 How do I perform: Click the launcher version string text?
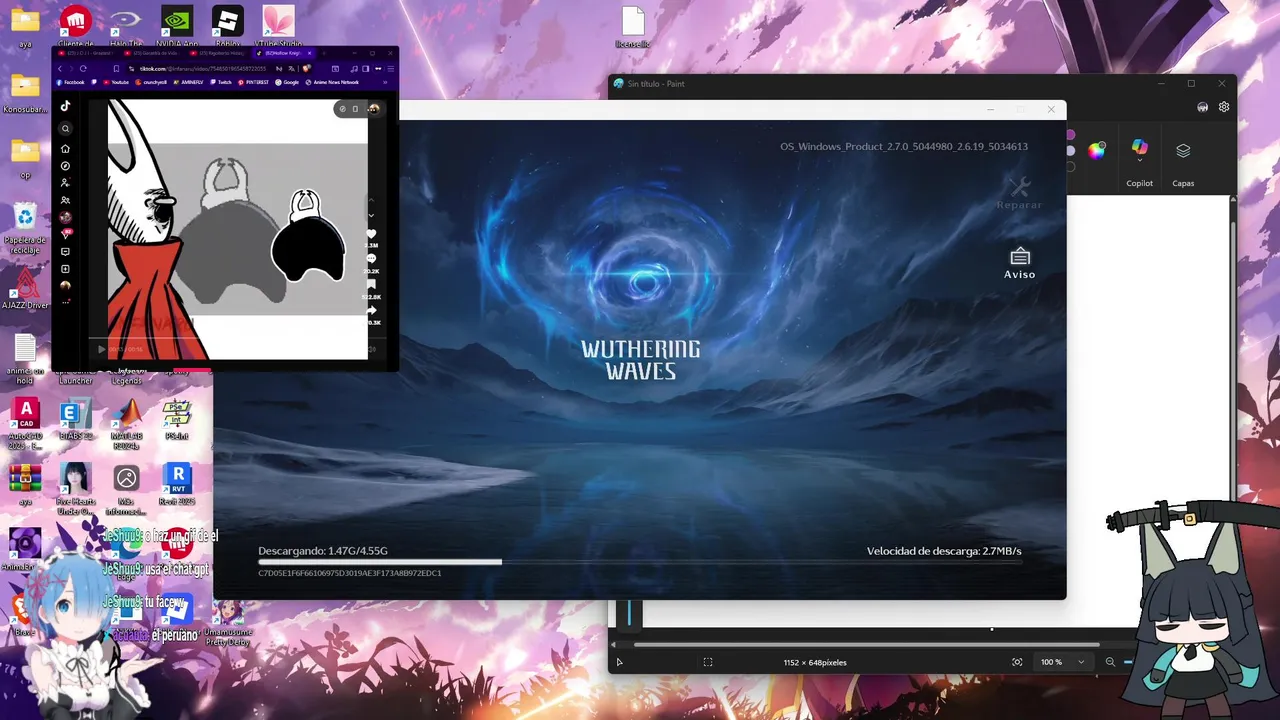pyautogui.click(x=904, y=146)
